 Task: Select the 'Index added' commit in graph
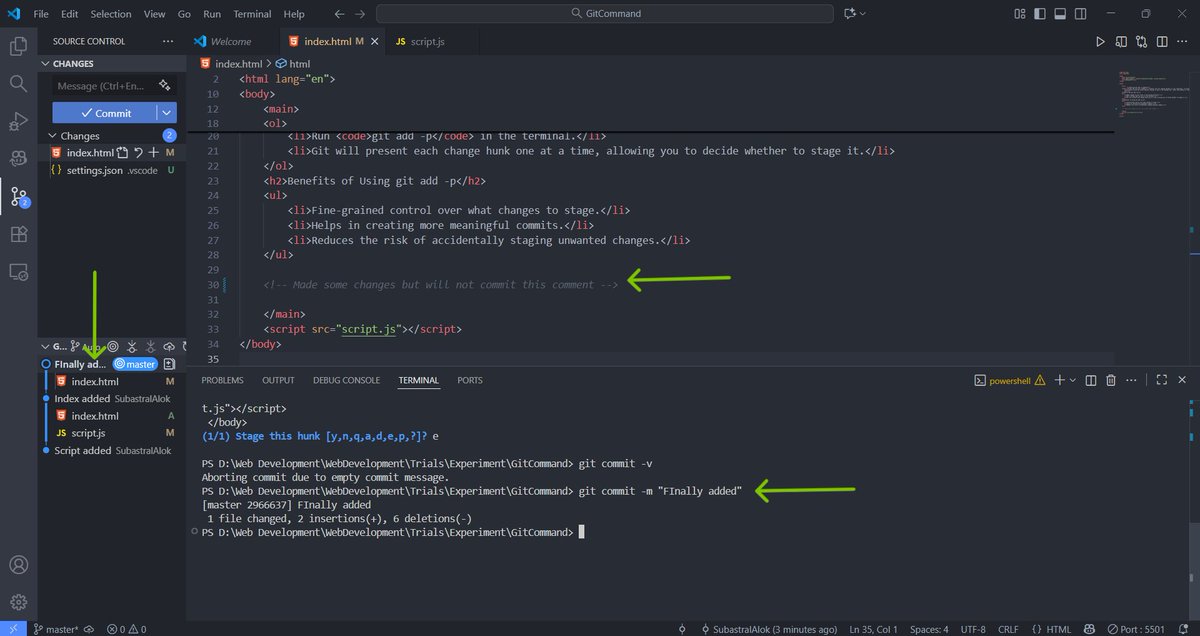click(x=82, y=398)
